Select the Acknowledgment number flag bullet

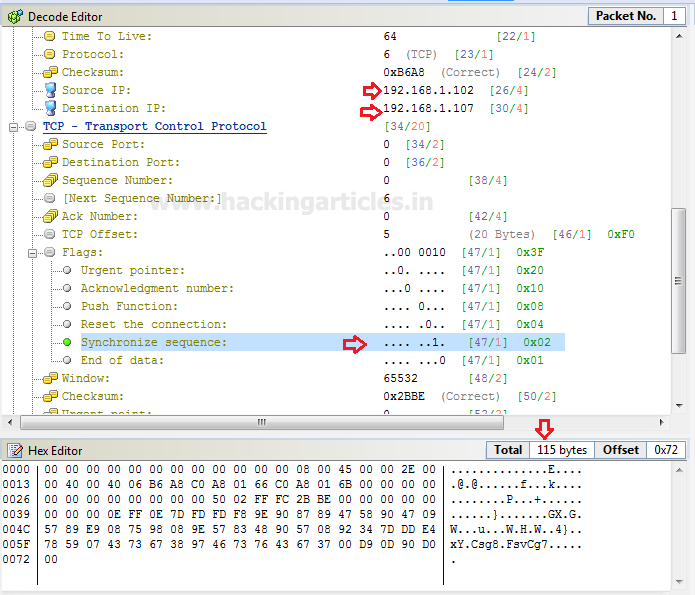[x=67, y=288]
